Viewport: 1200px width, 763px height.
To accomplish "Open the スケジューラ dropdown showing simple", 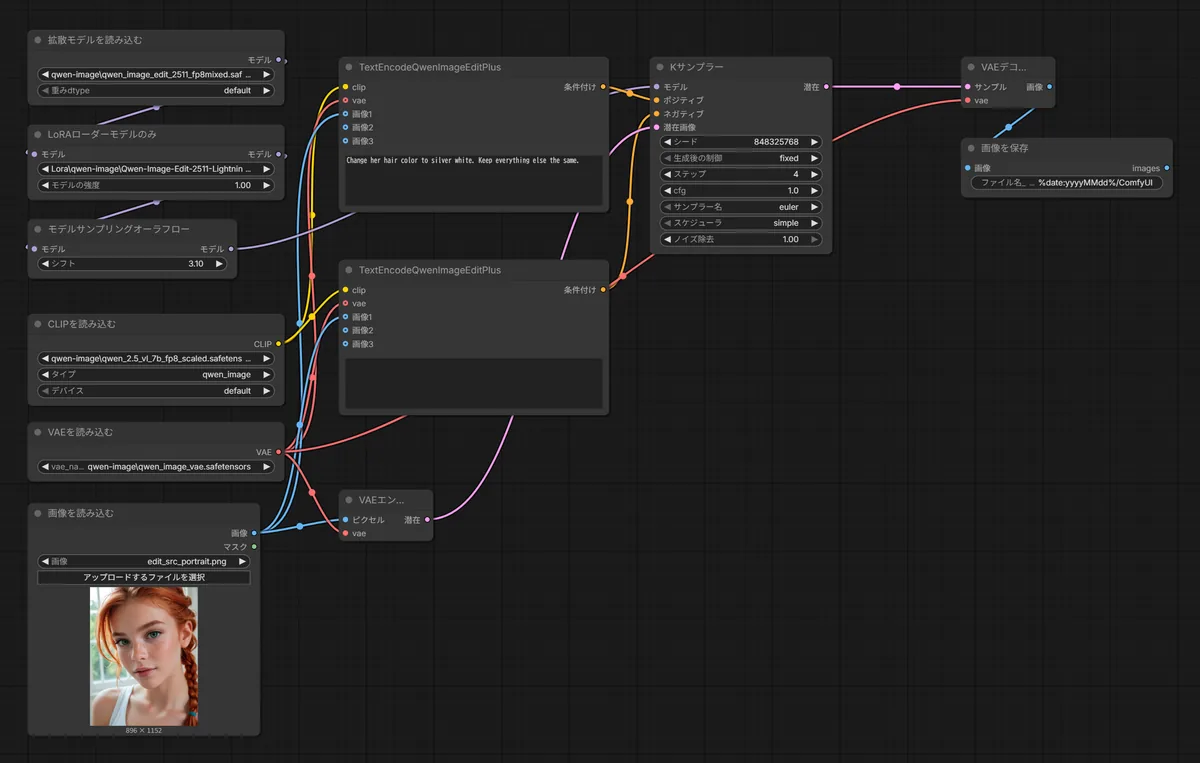I will 741,223.
